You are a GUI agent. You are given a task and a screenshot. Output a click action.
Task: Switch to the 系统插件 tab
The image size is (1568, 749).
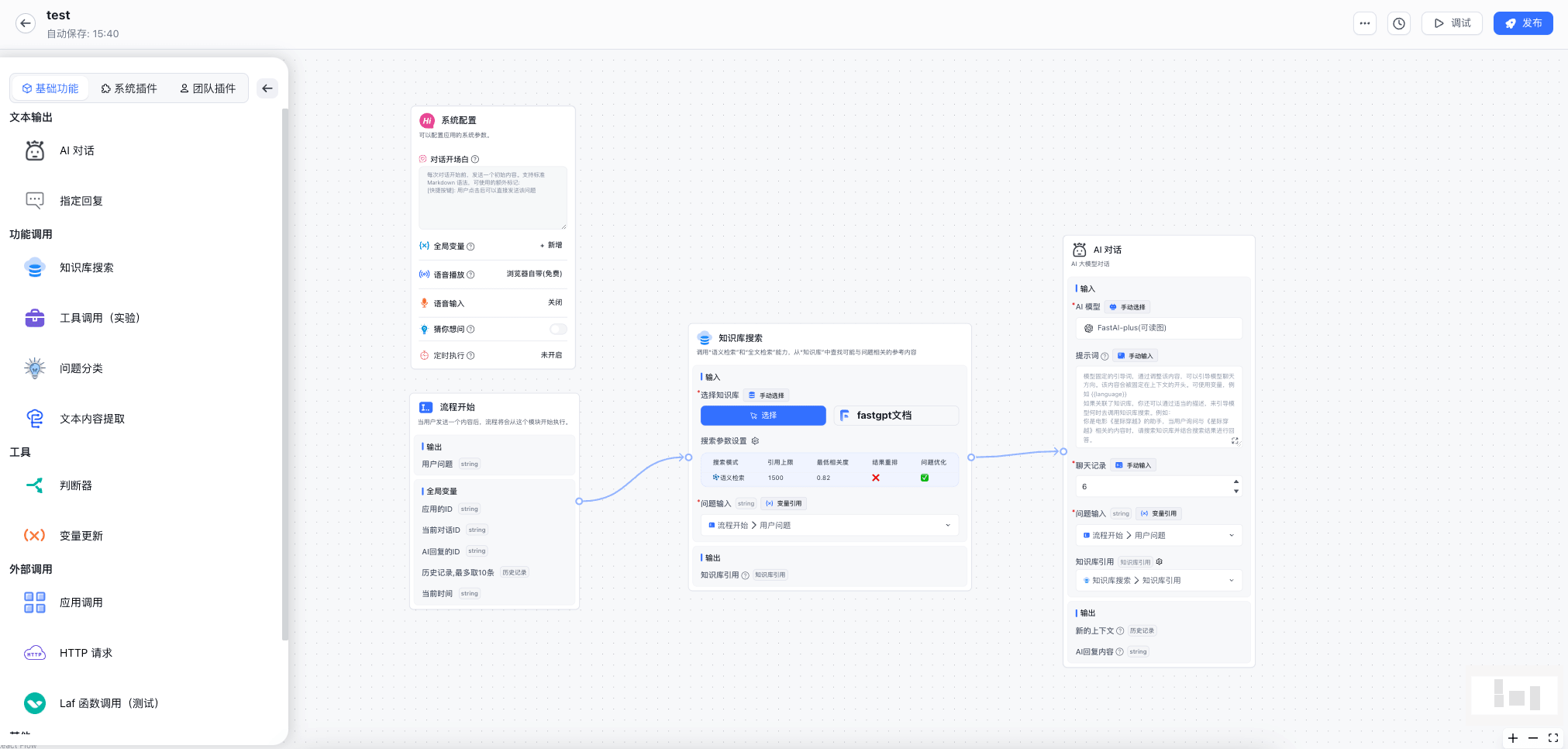point(129,88)
